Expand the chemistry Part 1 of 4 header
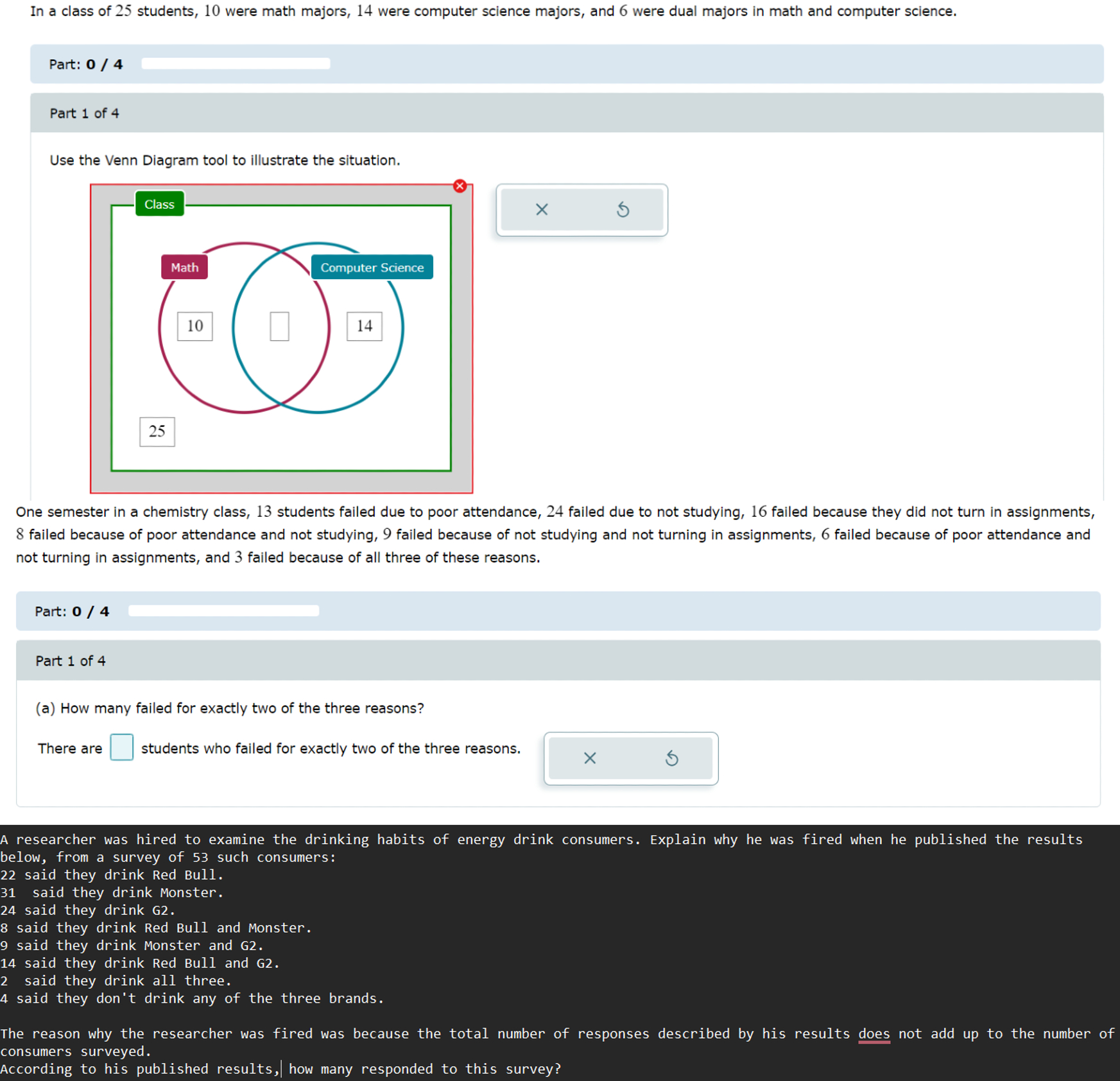1120x1081 pixels. (558, 661)
